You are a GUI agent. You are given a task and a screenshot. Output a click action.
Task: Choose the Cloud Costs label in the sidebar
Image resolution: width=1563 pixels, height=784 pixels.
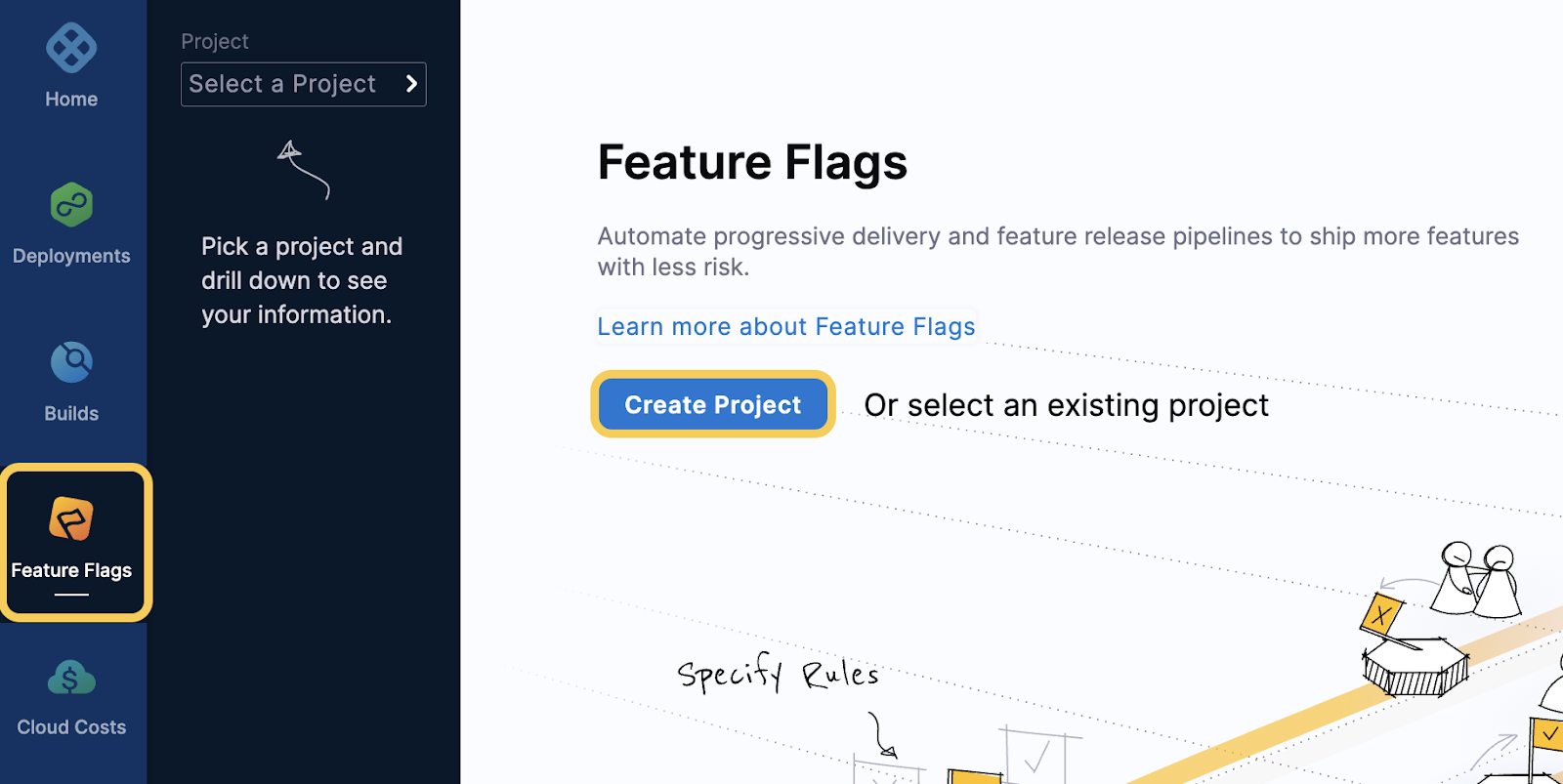(x=71, y=727)
